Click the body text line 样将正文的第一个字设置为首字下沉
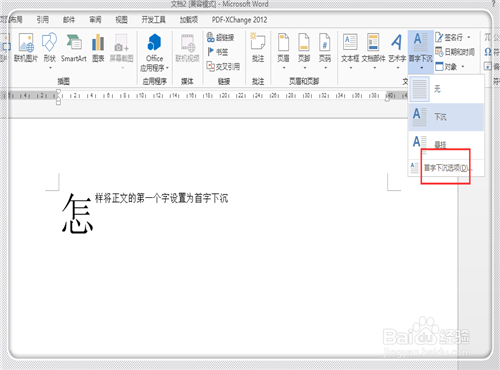This screenshot has height=370, width=500. pos(161,198)
